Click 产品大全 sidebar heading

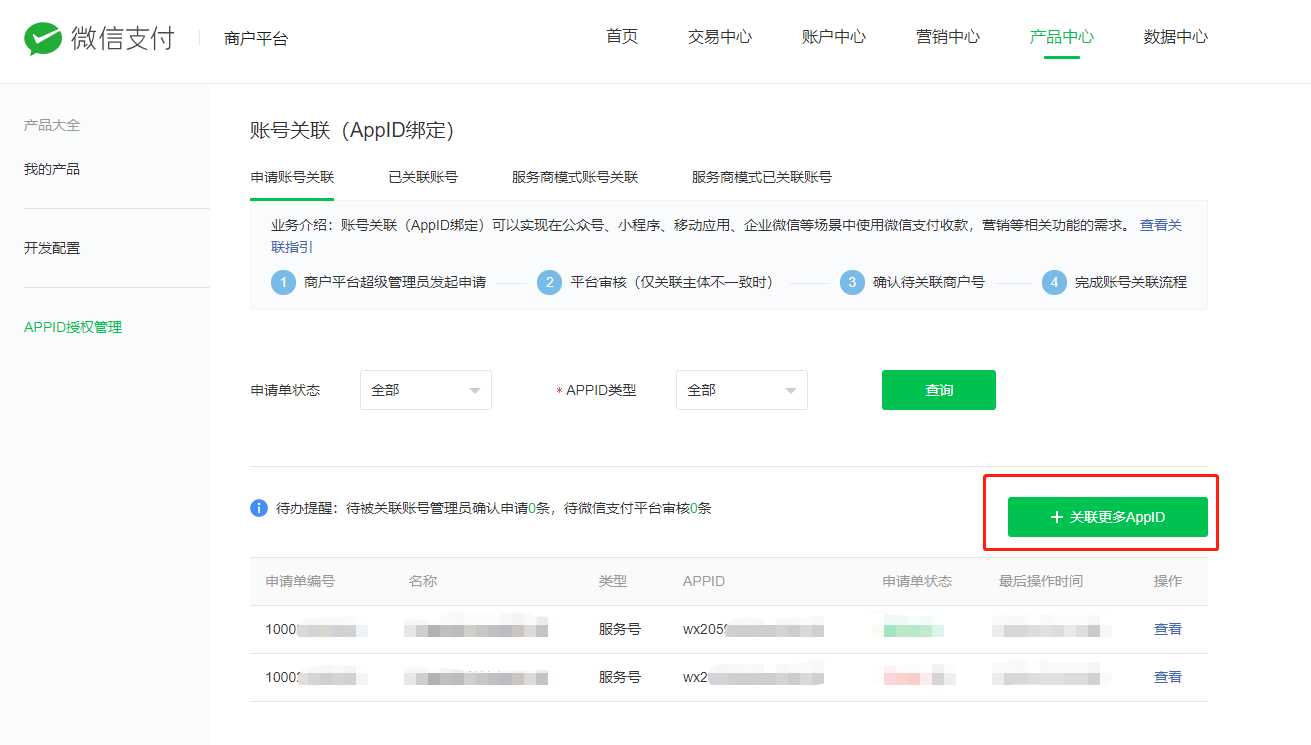(x=52, y=125)
